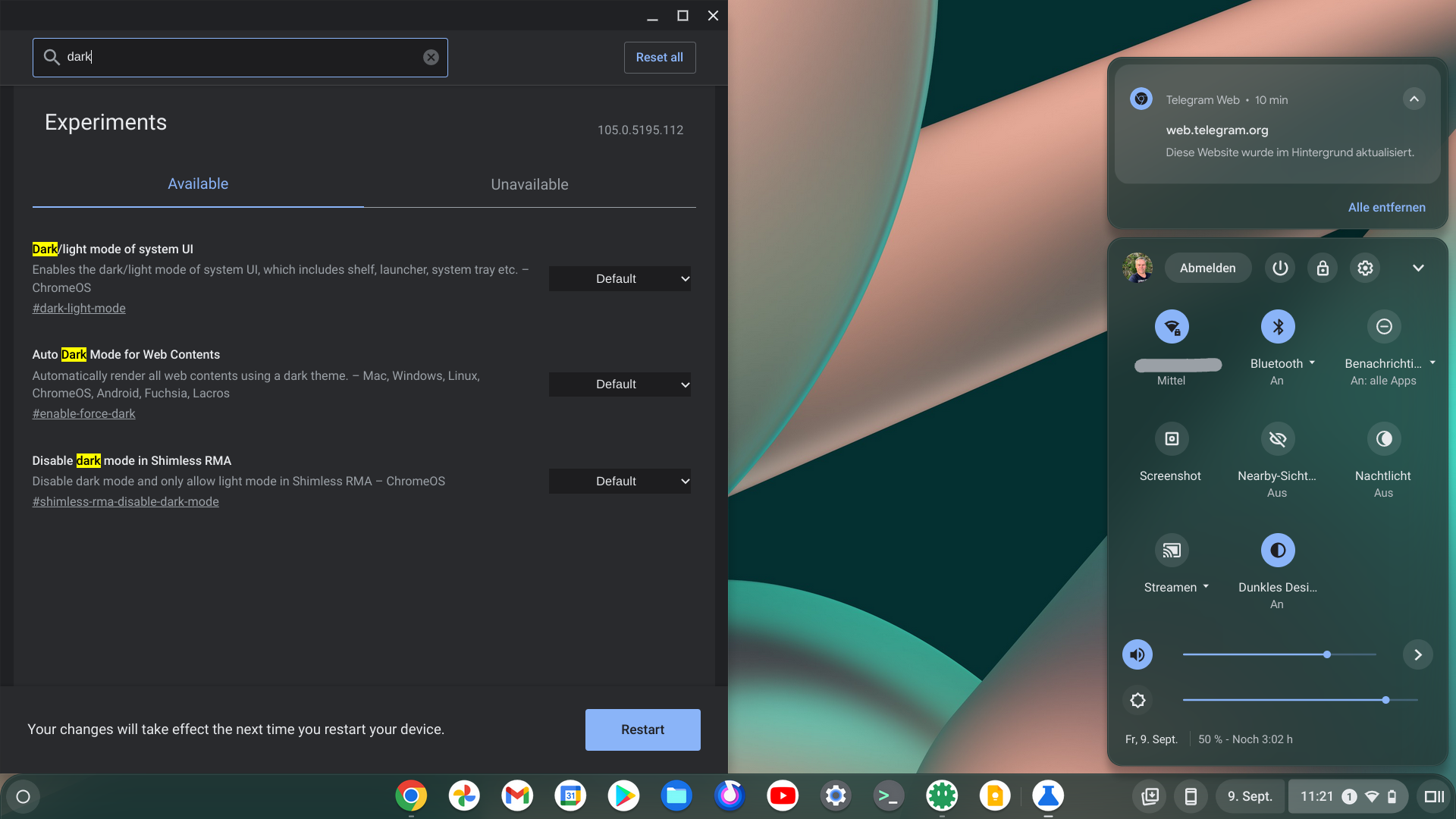Click the #enable-force-dark link
This screenshot has height=819, width=1456.
[83, 414]
